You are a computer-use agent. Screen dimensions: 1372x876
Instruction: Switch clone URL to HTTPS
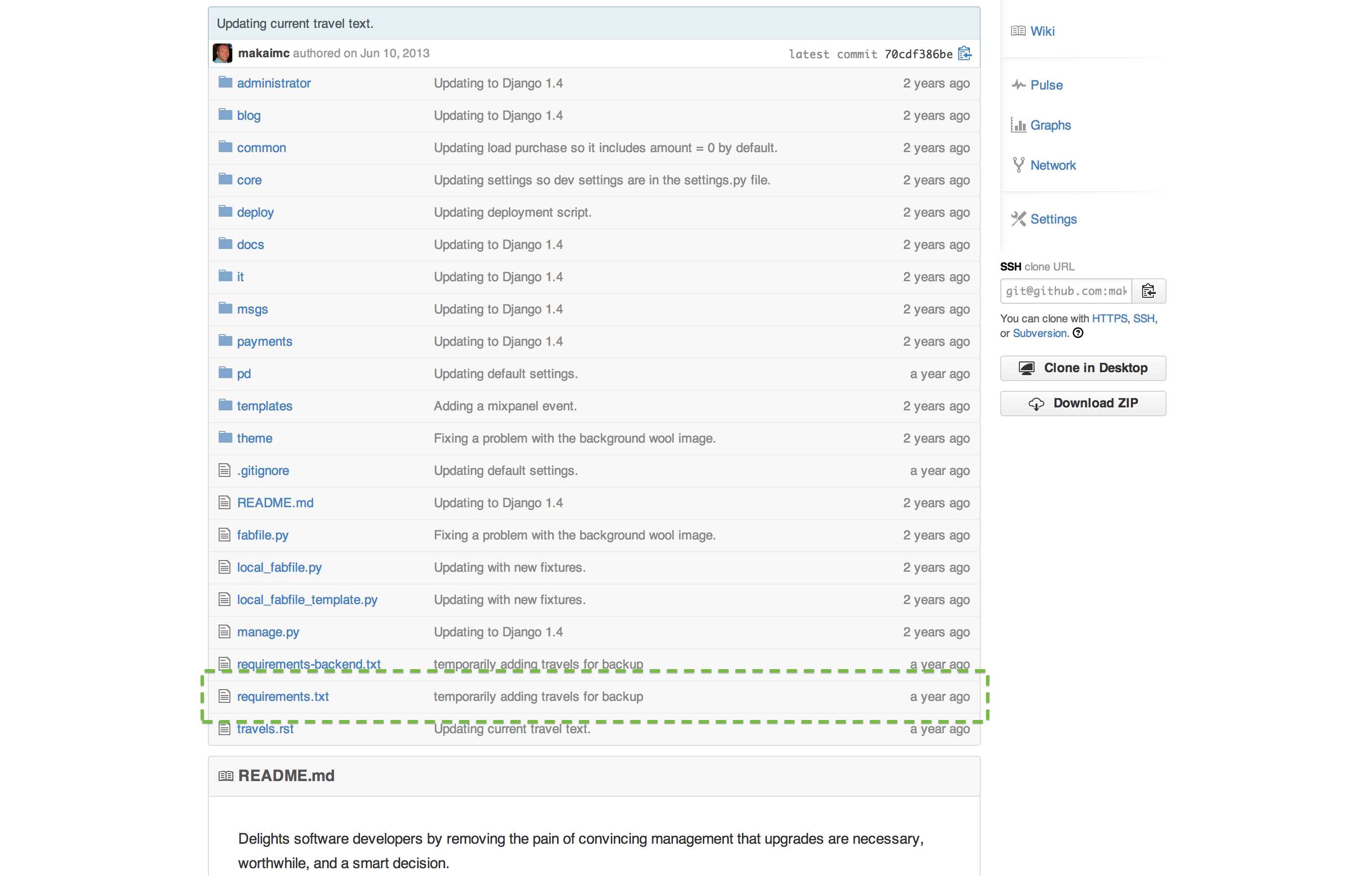pyautogui.click(x=1109, y=318)
